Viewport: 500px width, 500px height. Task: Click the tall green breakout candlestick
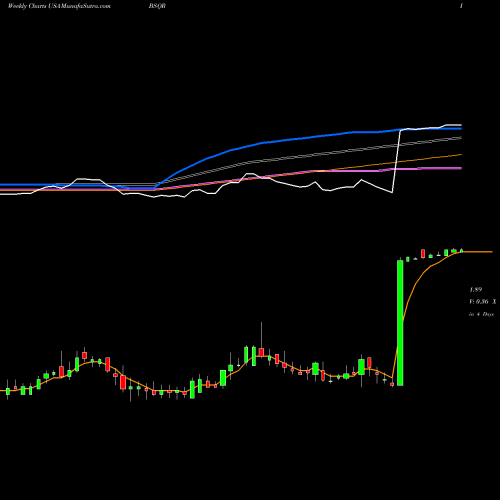pos(400,322)
